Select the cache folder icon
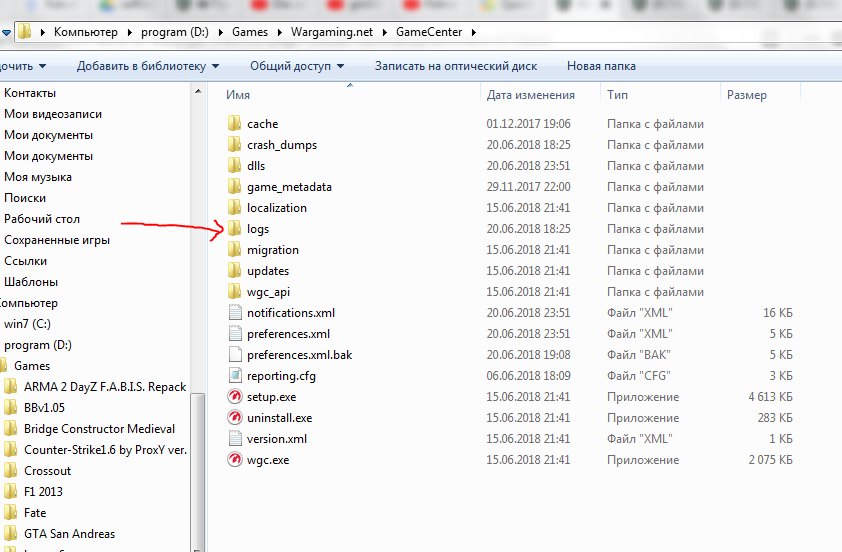The width and height of the screenshot is (842, 552). pyautogui.click(x=234, y=124)
